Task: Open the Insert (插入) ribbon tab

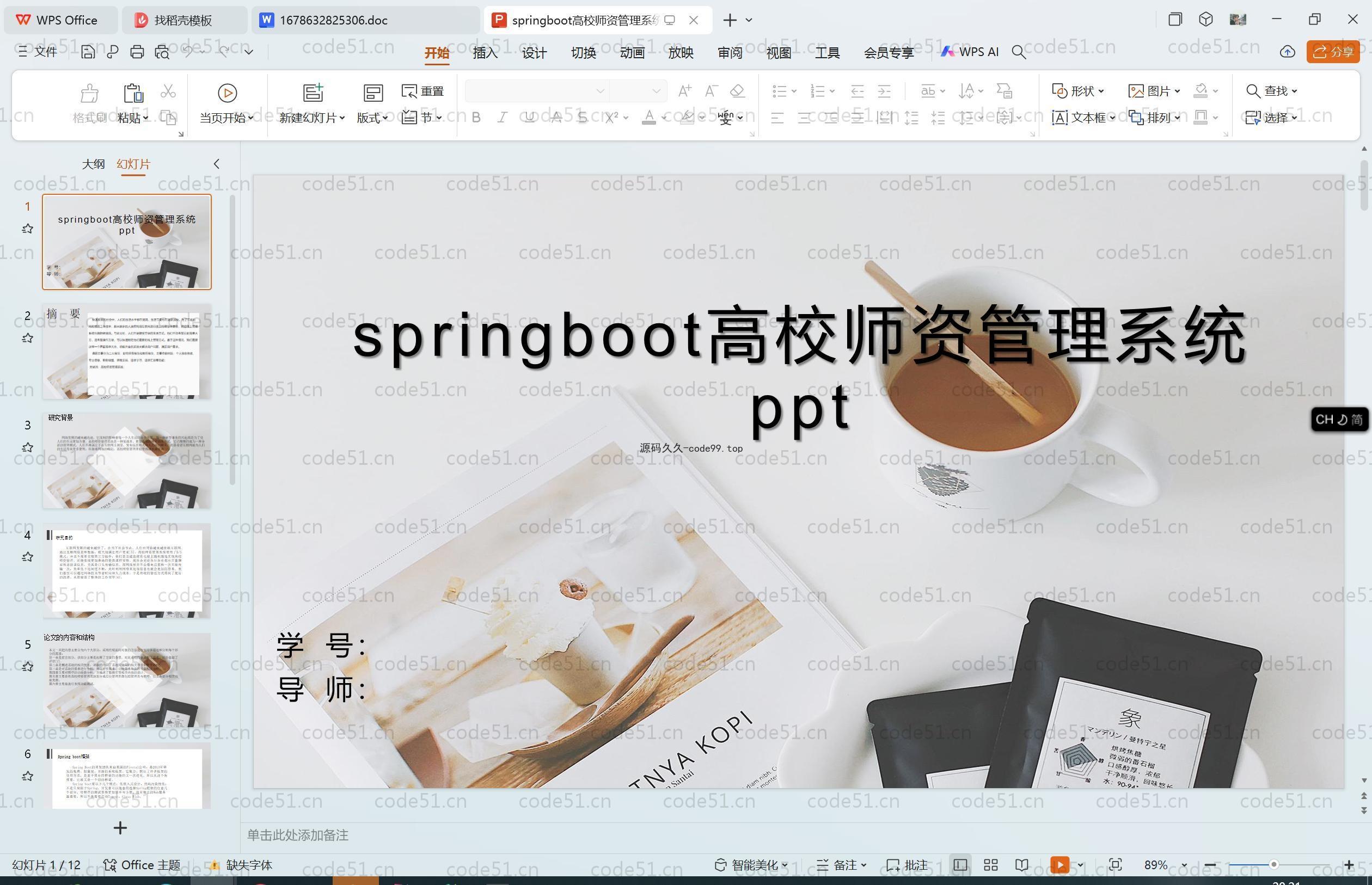Action: click(485, 52)
